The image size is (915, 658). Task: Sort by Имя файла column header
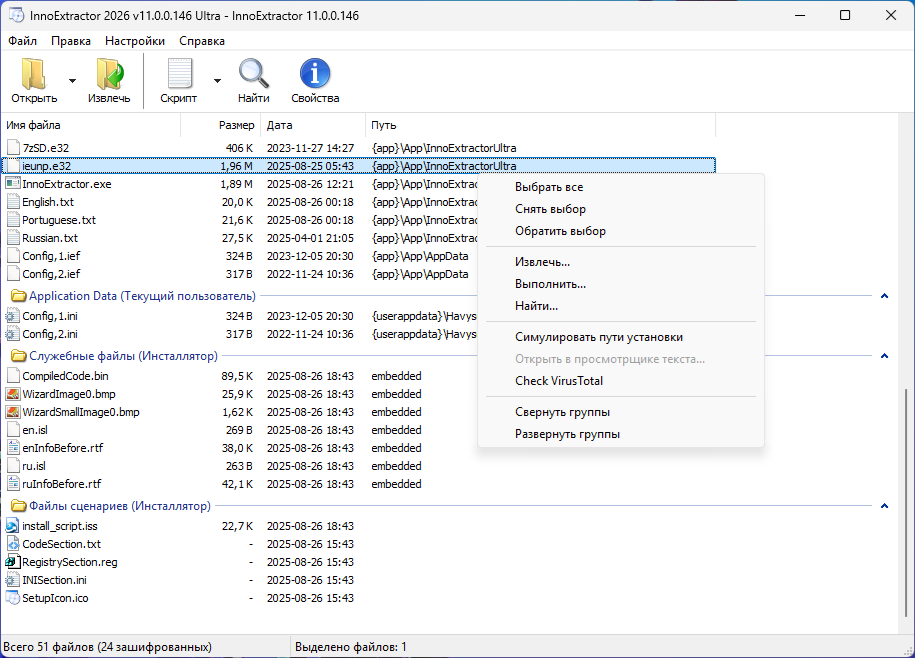90,125
